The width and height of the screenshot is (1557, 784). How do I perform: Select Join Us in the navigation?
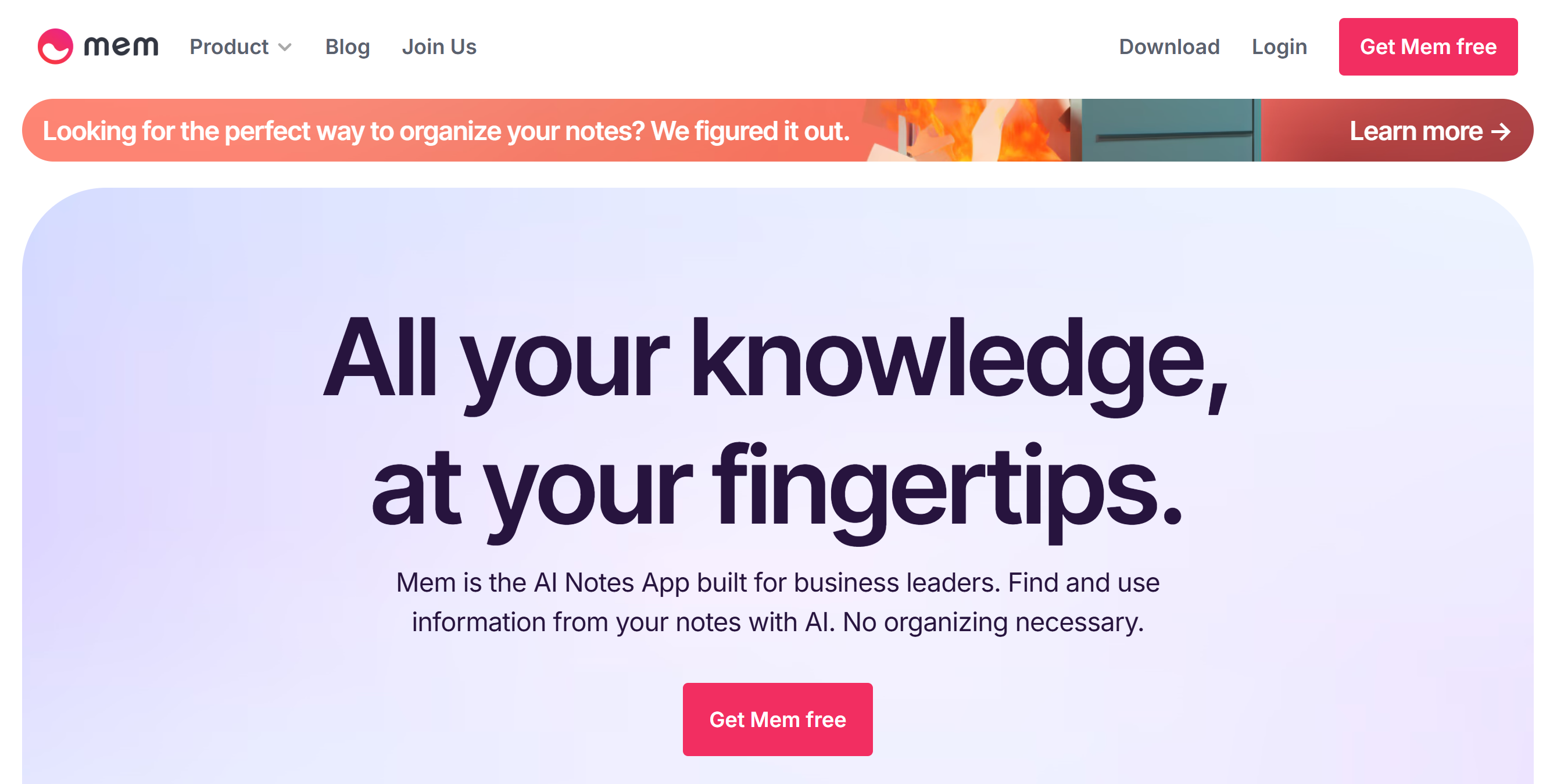(439, 46)
